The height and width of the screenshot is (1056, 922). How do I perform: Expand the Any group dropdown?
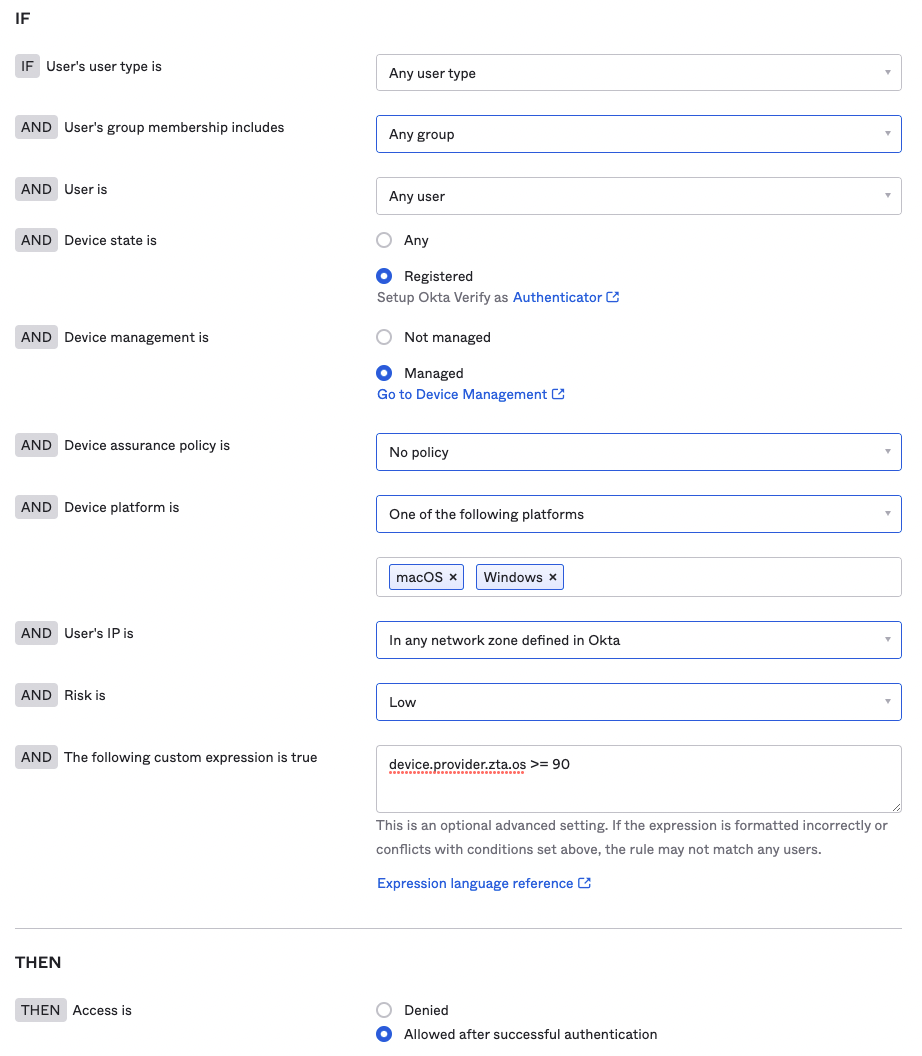(x=638, y=134)
